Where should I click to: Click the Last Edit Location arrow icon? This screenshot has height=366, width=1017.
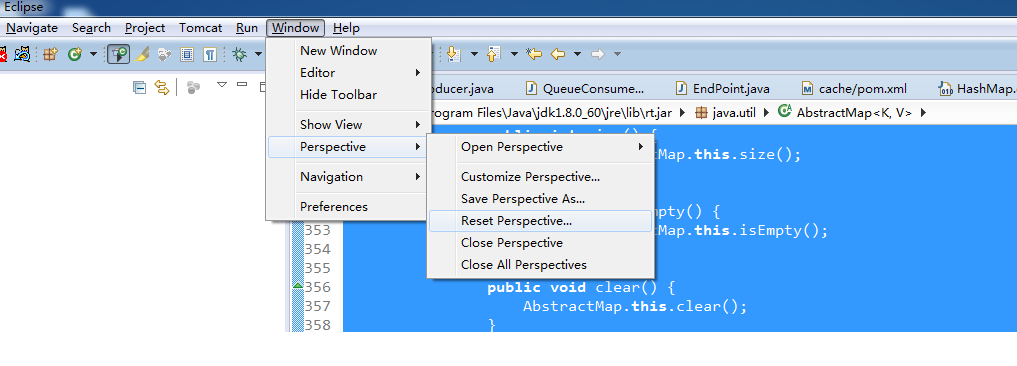pos(534,55)
